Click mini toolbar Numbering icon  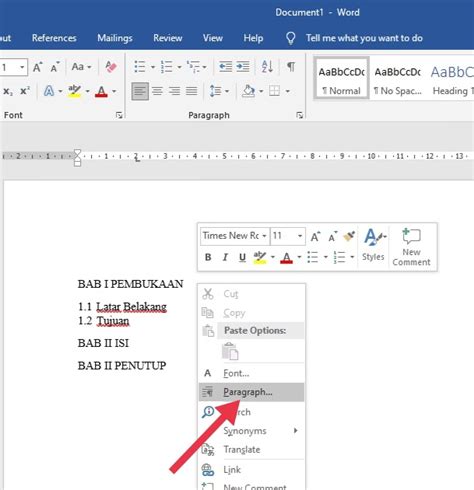tap(339, 257)
